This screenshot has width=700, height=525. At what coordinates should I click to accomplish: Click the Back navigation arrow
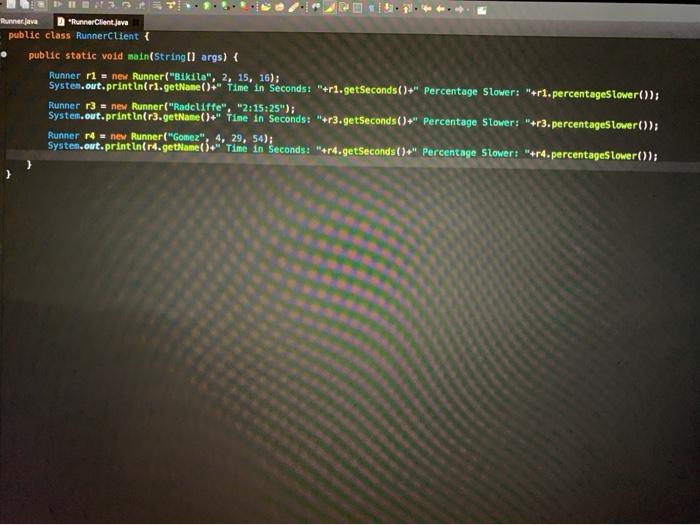[x=440, y=9]
